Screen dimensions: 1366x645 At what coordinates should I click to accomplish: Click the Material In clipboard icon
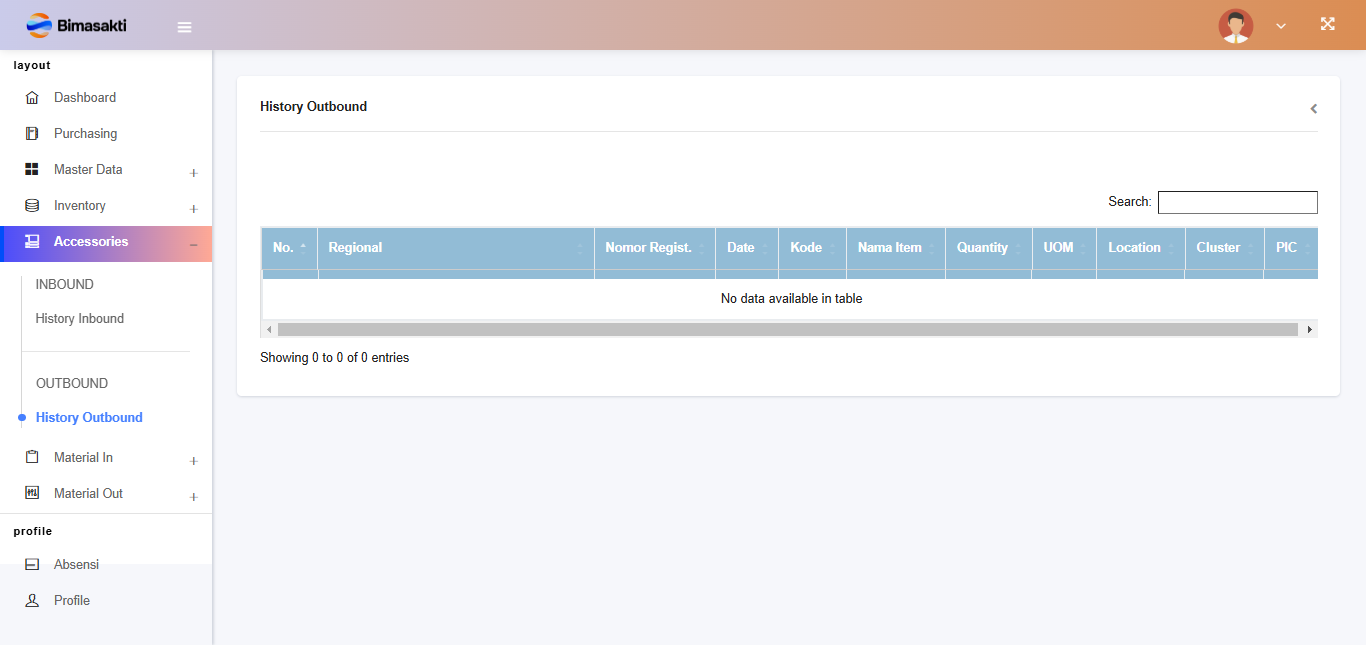click(32, 457)
